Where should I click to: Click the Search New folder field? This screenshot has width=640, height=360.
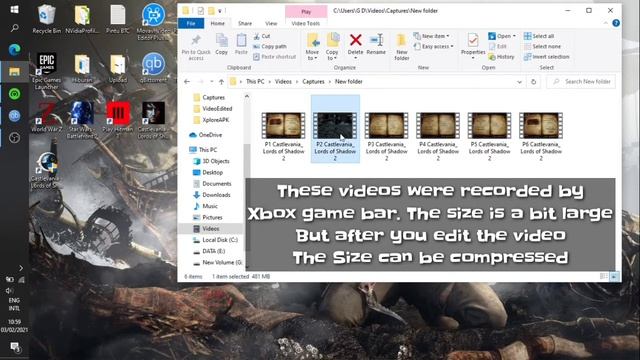[x=581, y=82]
